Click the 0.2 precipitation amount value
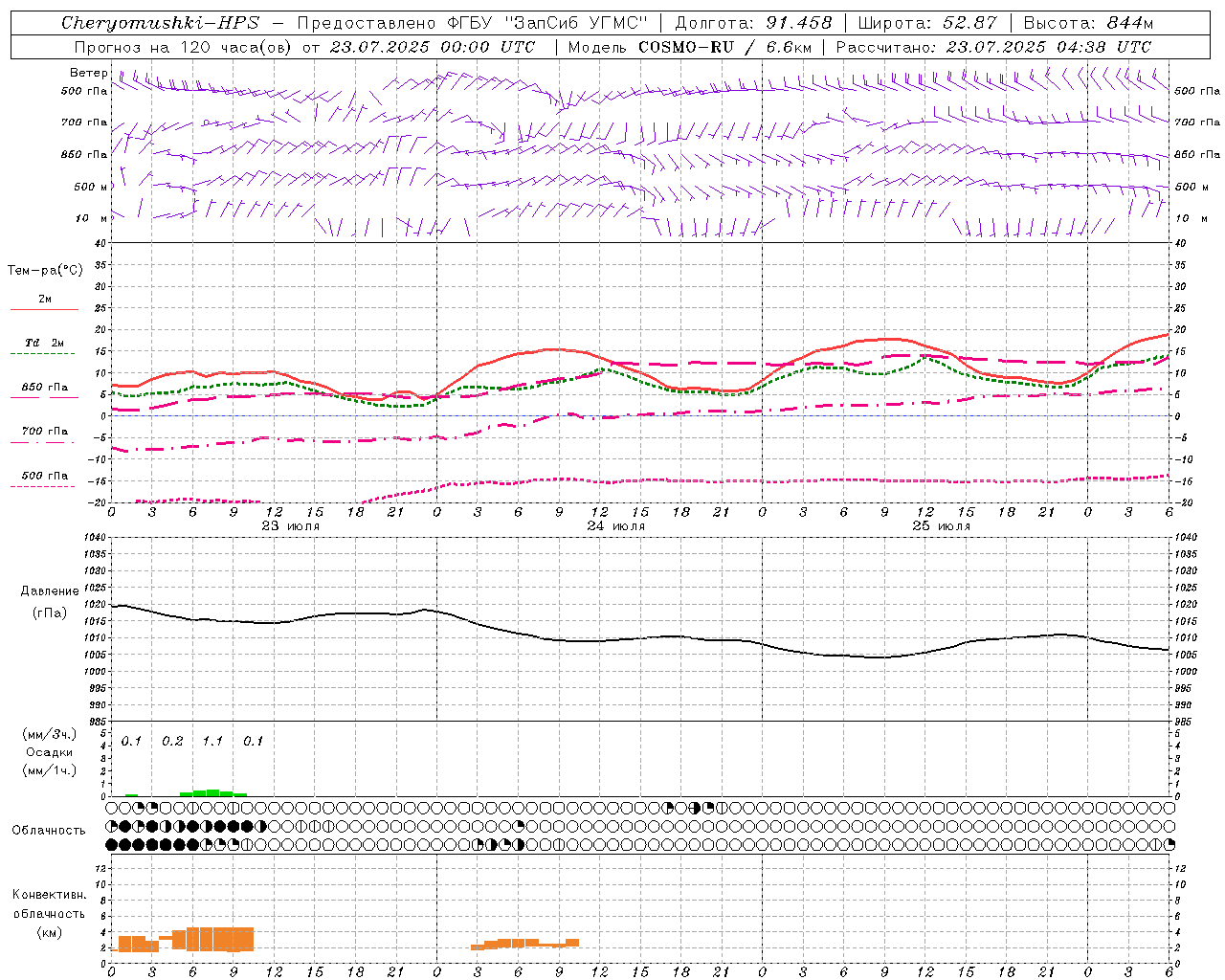This screenshot has height=980, width=1225. point(172,741)
